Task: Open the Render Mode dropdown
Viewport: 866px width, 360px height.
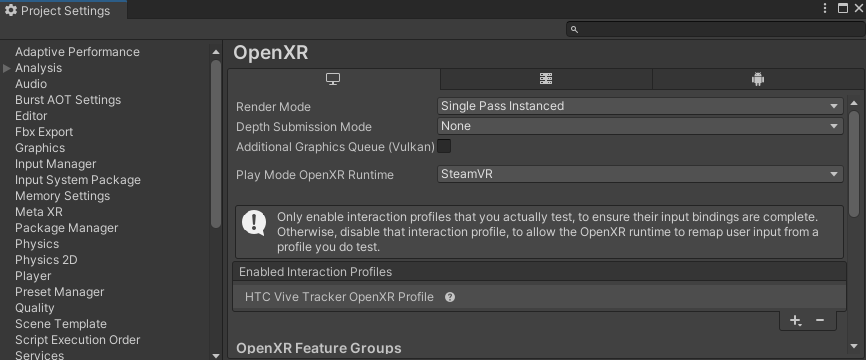Action: (x=640, y=106)
